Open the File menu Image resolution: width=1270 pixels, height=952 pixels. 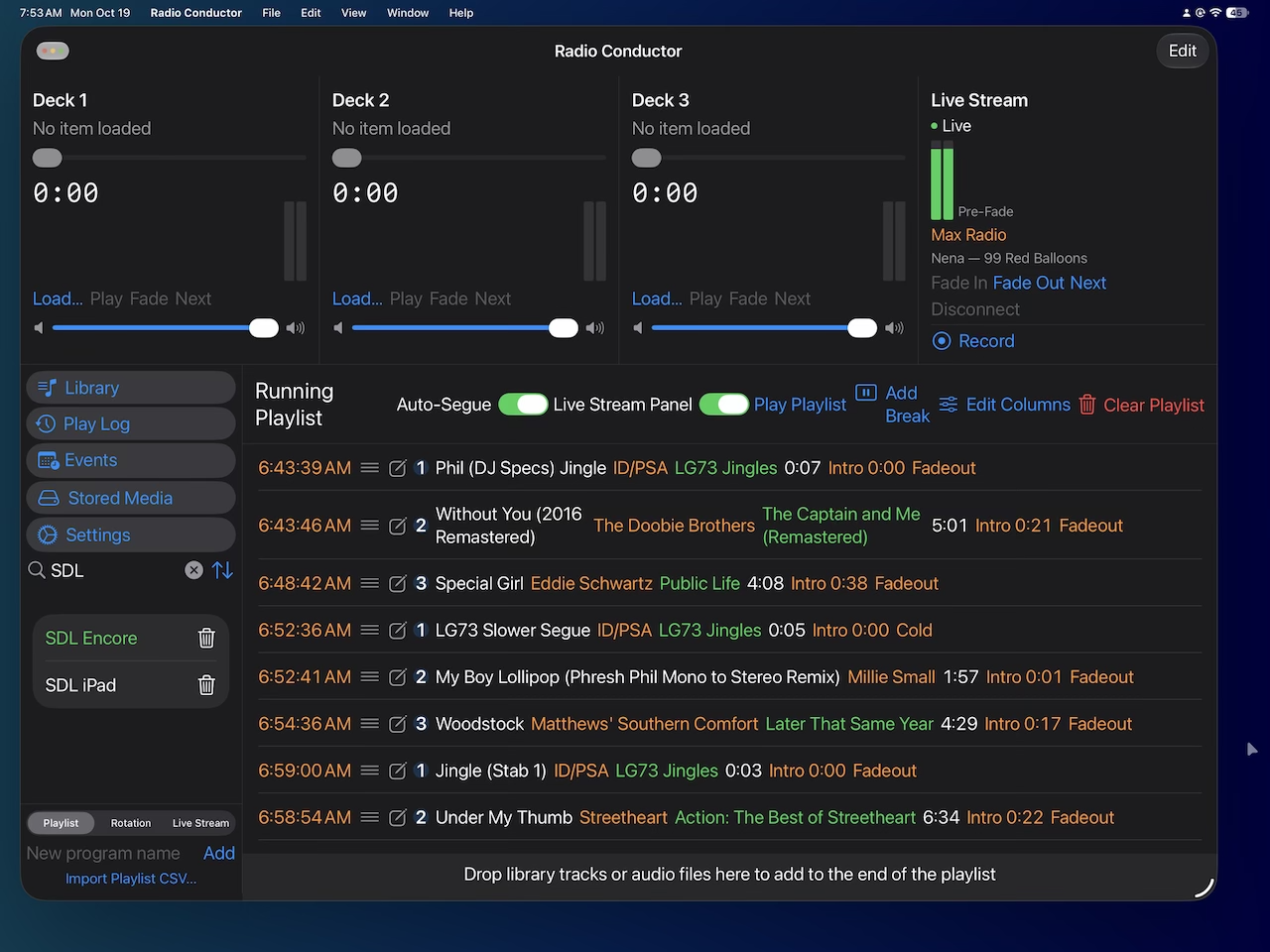tap(271, 13)
